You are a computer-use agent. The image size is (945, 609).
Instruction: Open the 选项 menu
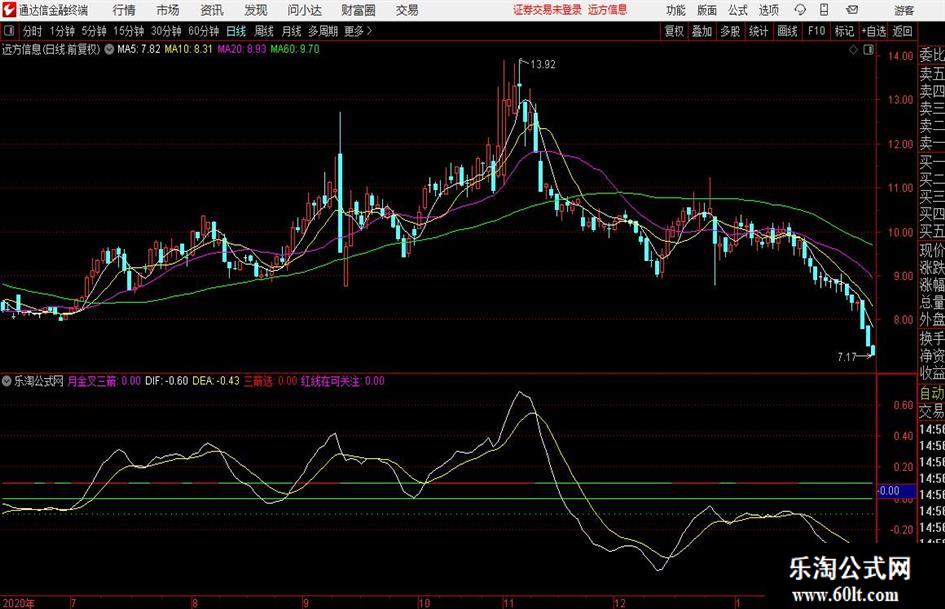[768, 10]
